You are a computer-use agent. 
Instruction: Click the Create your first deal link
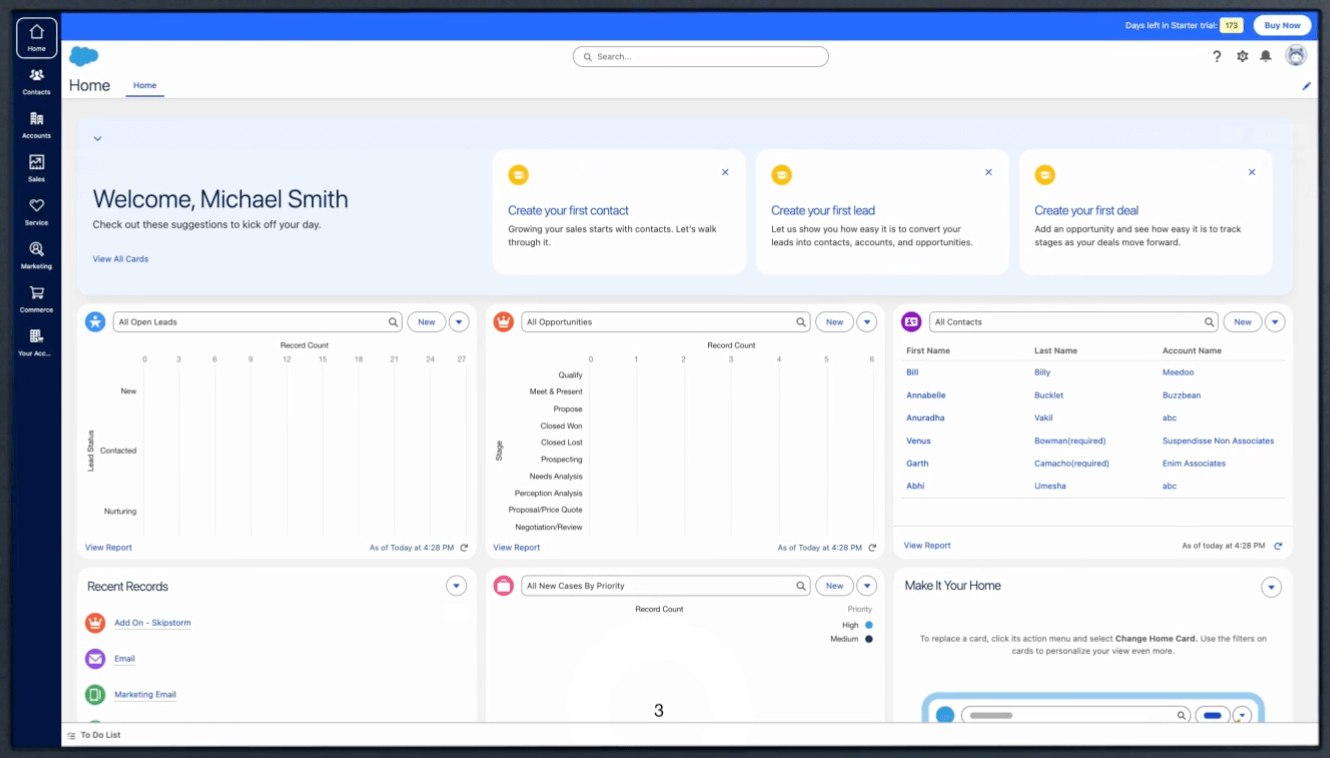(x=1086, y=210)
